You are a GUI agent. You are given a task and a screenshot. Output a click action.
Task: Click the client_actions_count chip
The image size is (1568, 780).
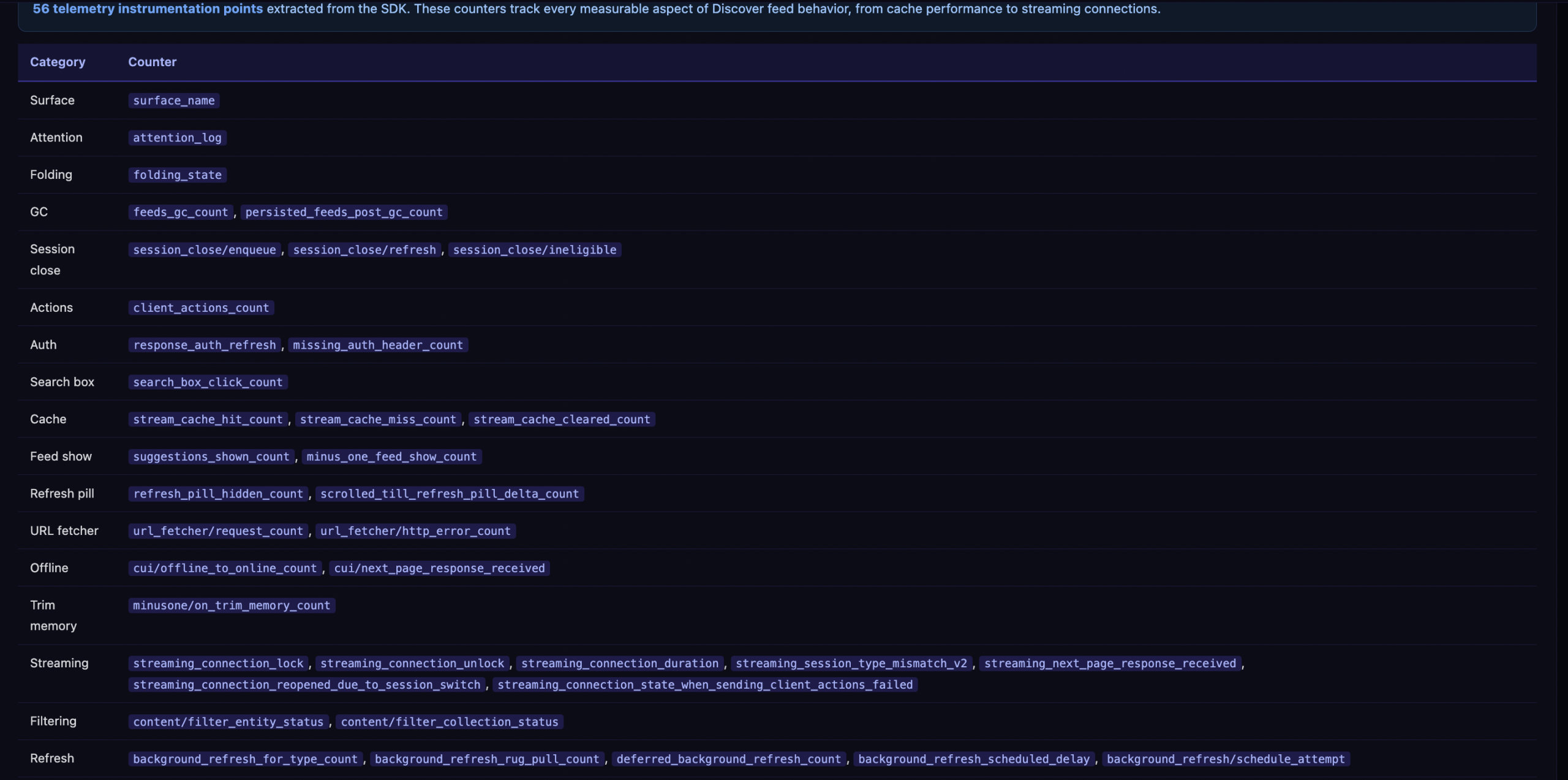coord(201,308)
